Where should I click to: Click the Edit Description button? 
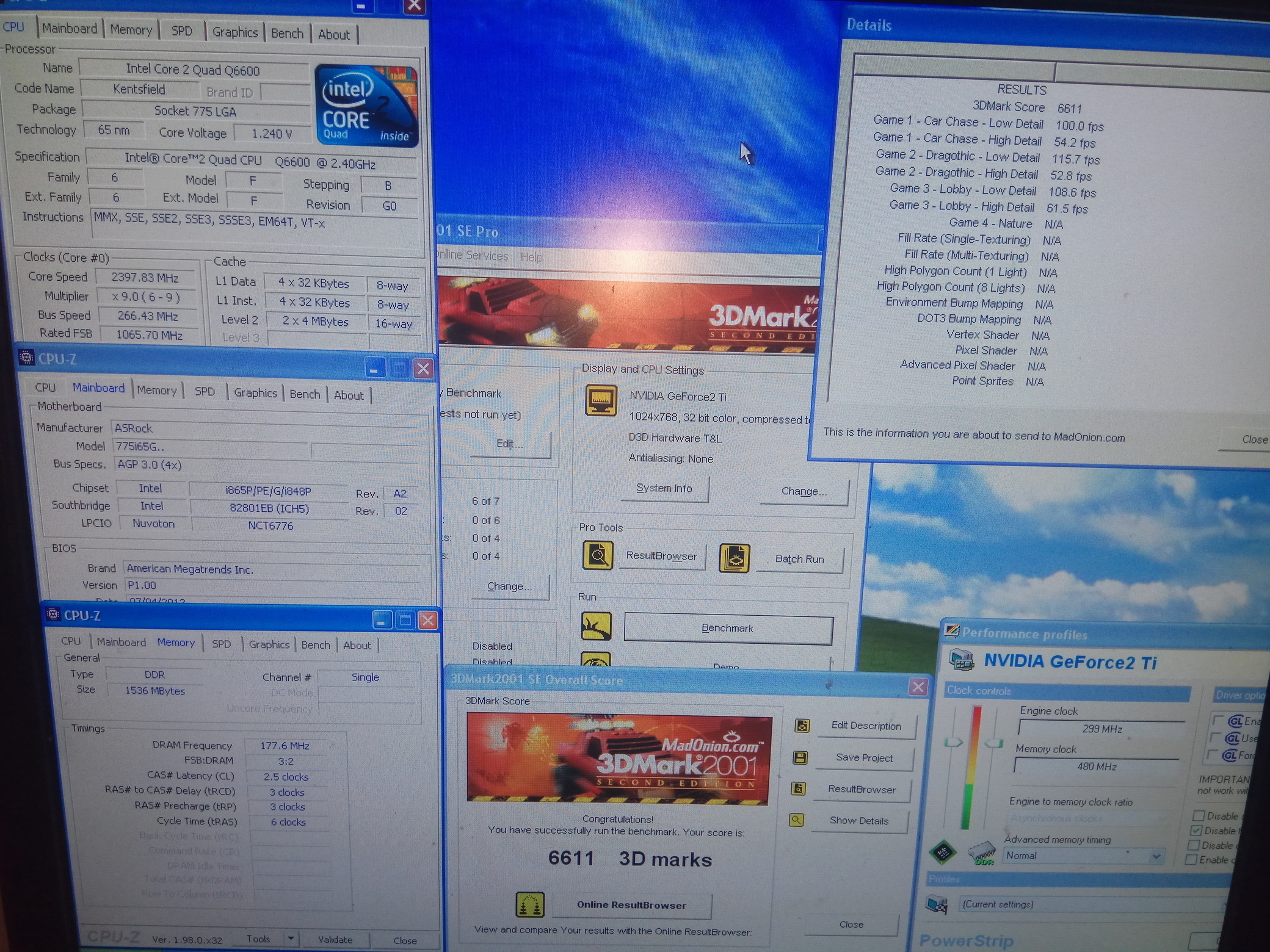(x=866, y=726)
